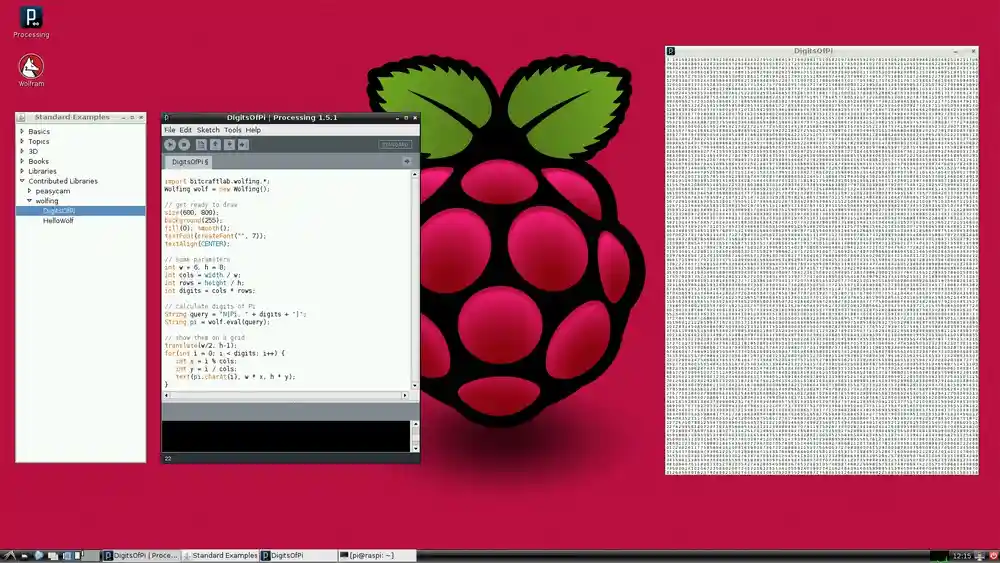This screenshot has height=563, width=1000.
Task: Click the Save sketch toolbar button
Action: coord(230,145)
